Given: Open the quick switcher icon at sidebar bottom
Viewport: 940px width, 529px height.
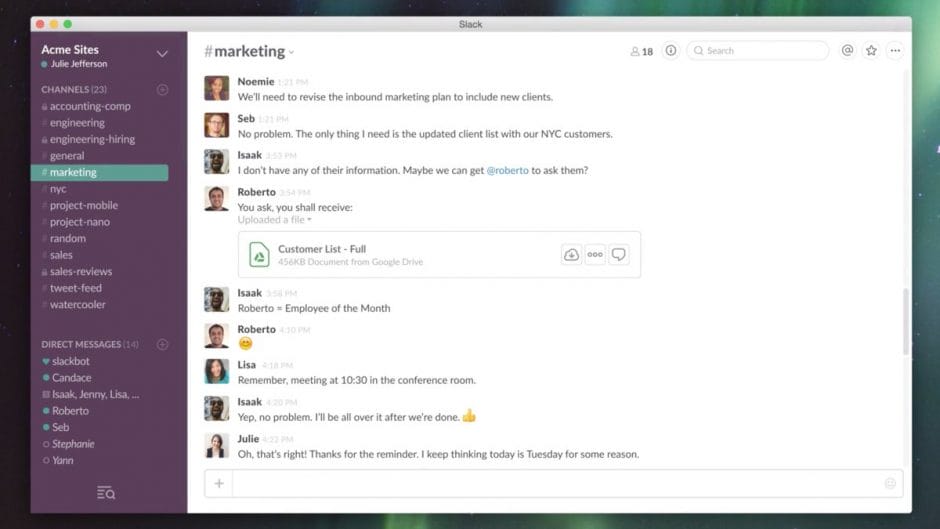Looking at the screenshot, I should 106,493.
